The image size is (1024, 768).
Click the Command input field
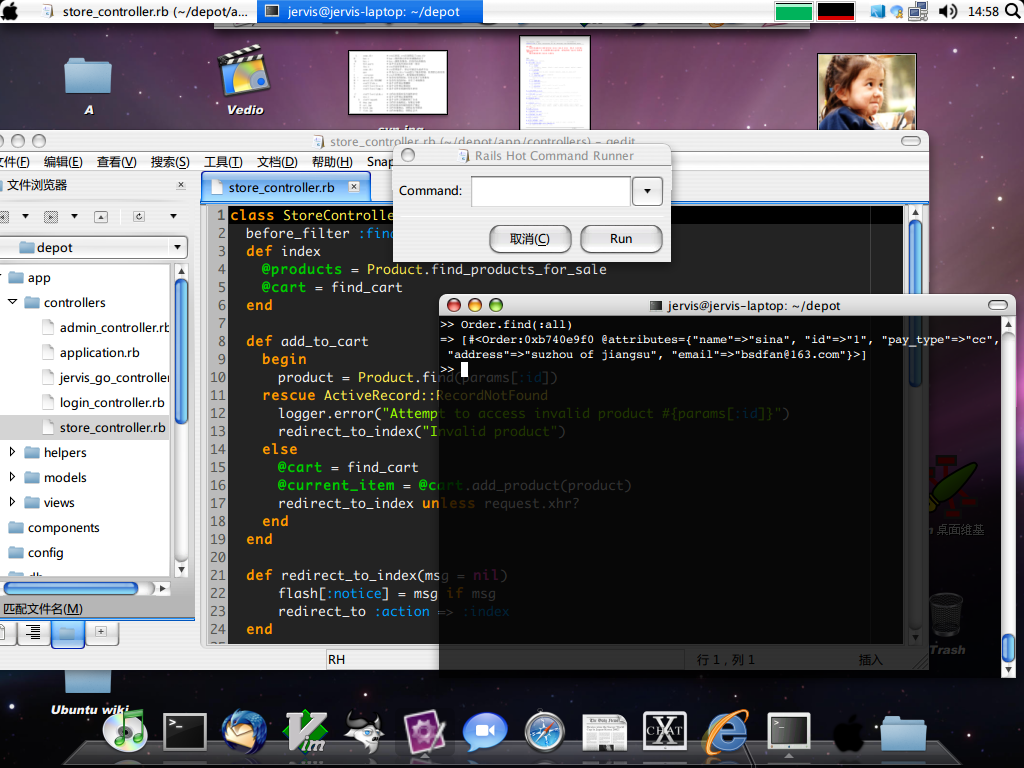551,191
